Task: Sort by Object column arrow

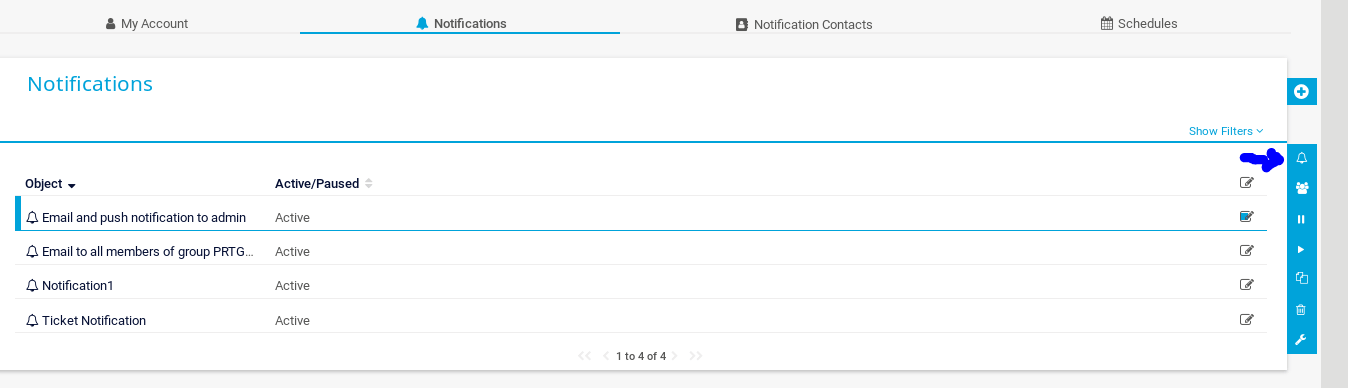Action: point(72,185)
